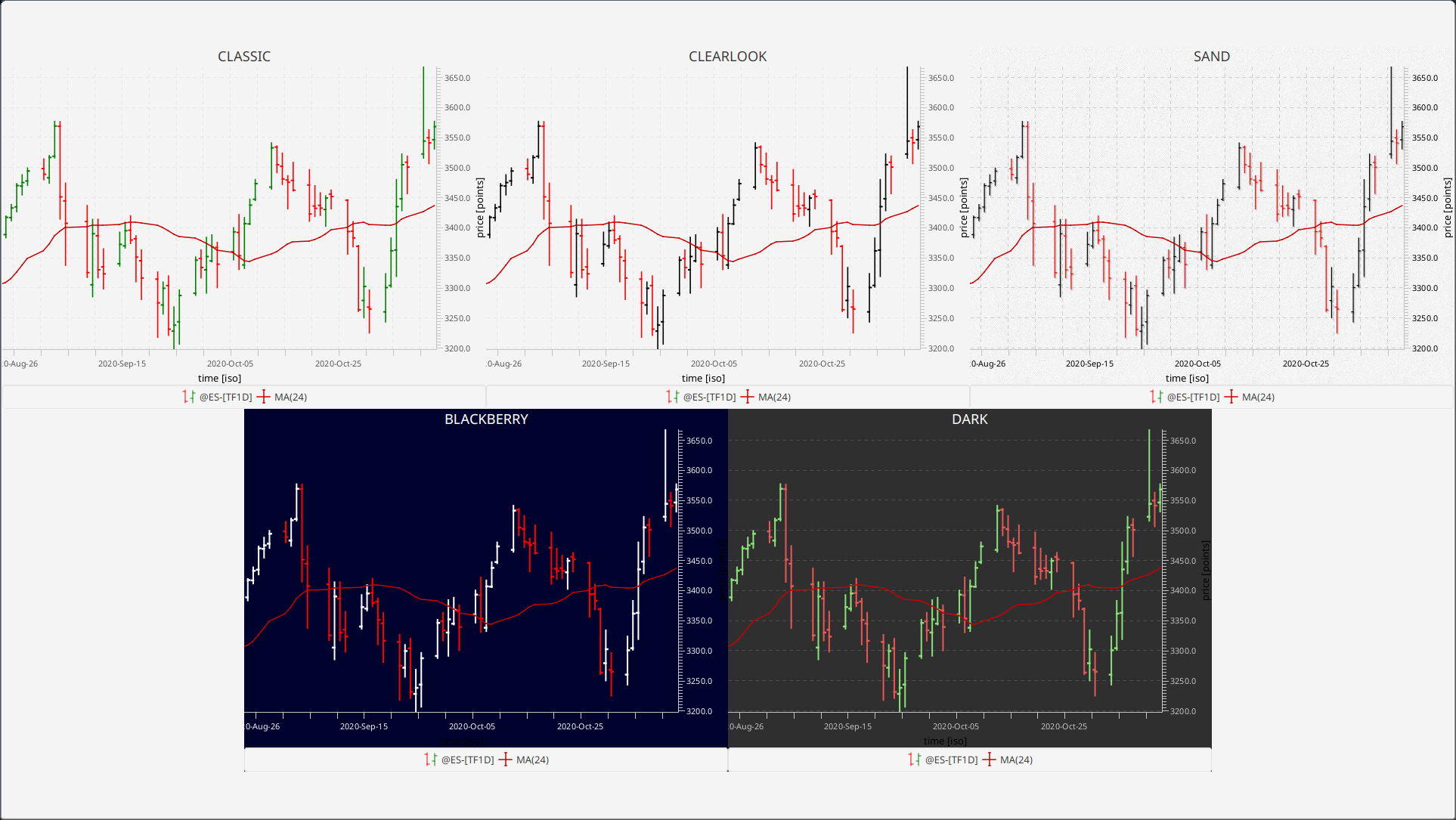
Task: Toggle @ES-[TF1D] label in CLEARLOOK legend
Action: 709,397
